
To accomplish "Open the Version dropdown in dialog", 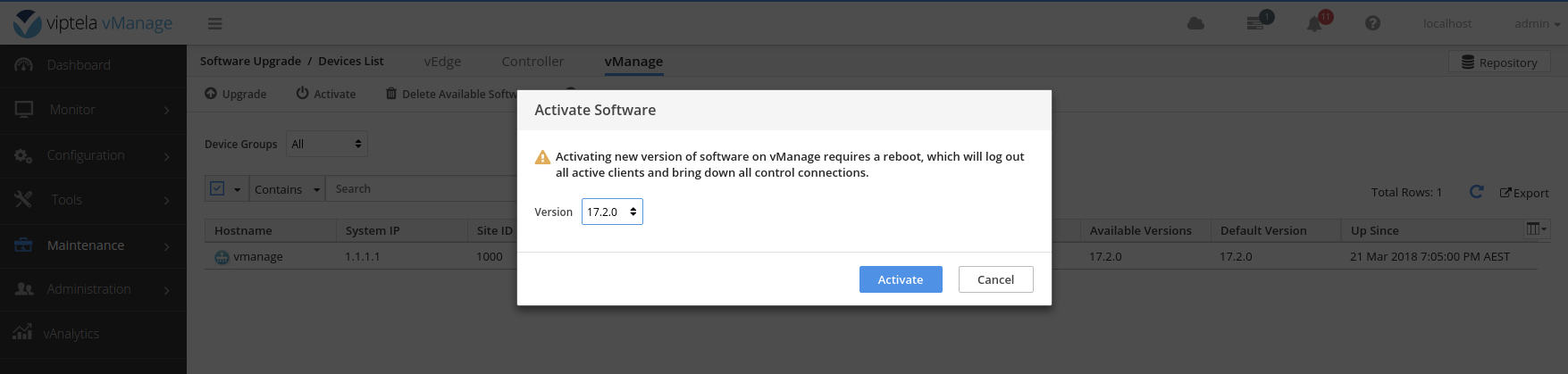I will pyautogui.click(x=612, y=212).
